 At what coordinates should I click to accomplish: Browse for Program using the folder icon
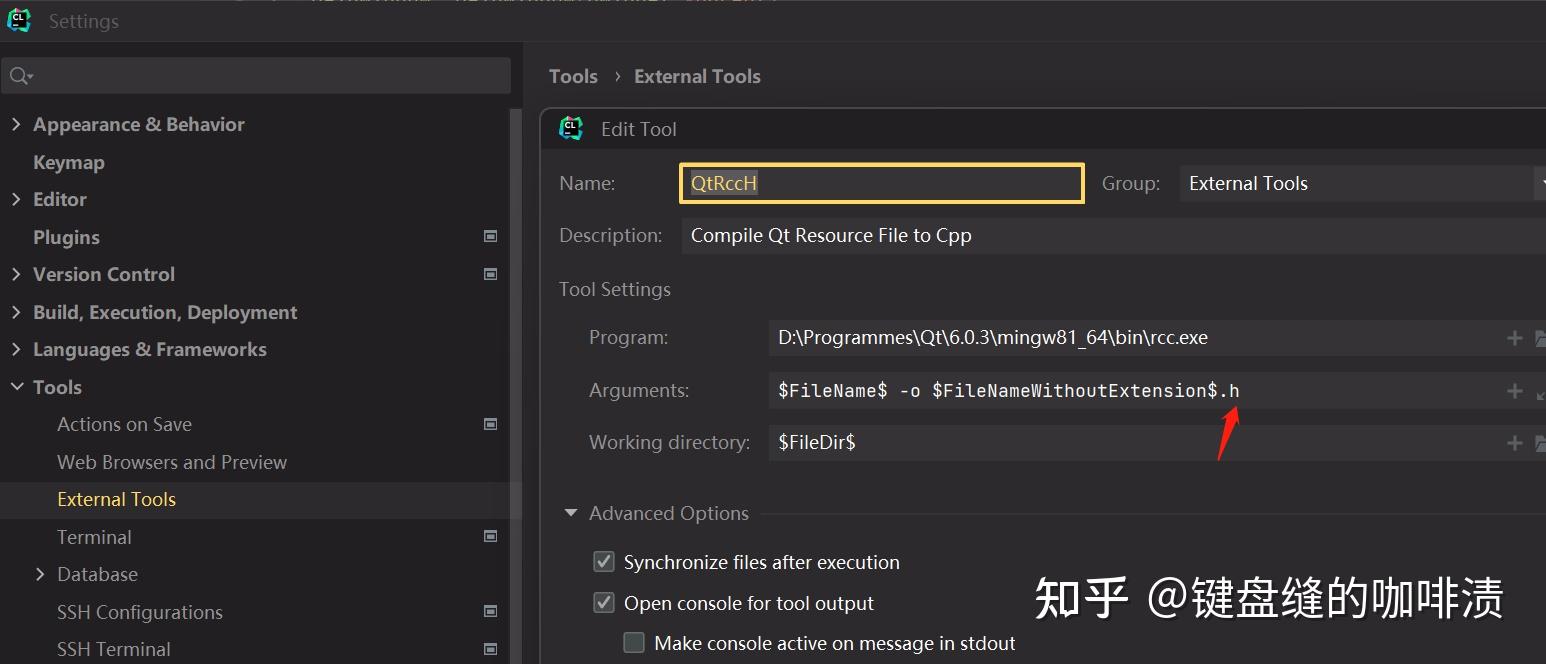tap(1540, 338)
